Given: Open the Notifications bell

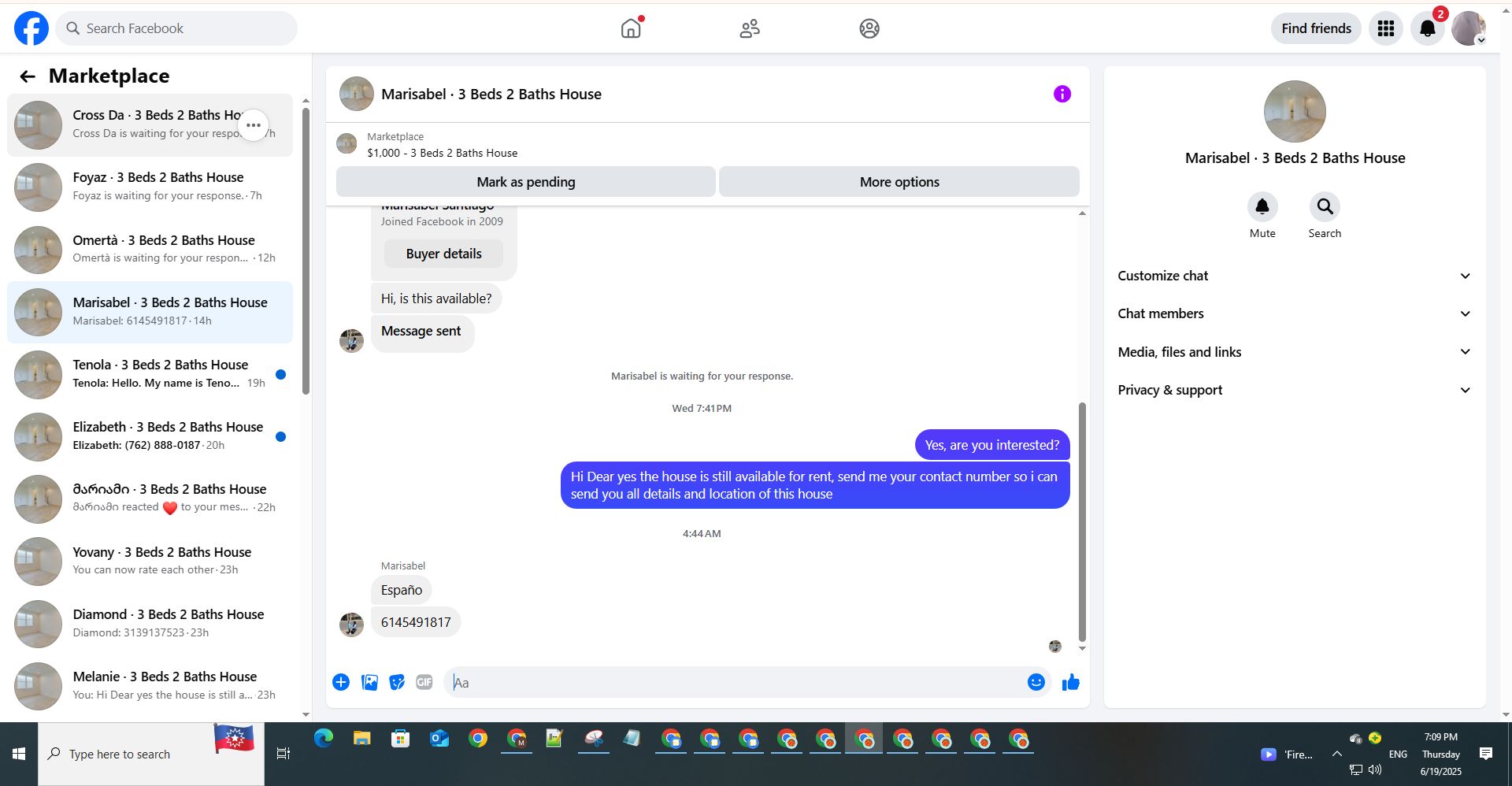Looking at the screenshot, I should click(1427, 28).
